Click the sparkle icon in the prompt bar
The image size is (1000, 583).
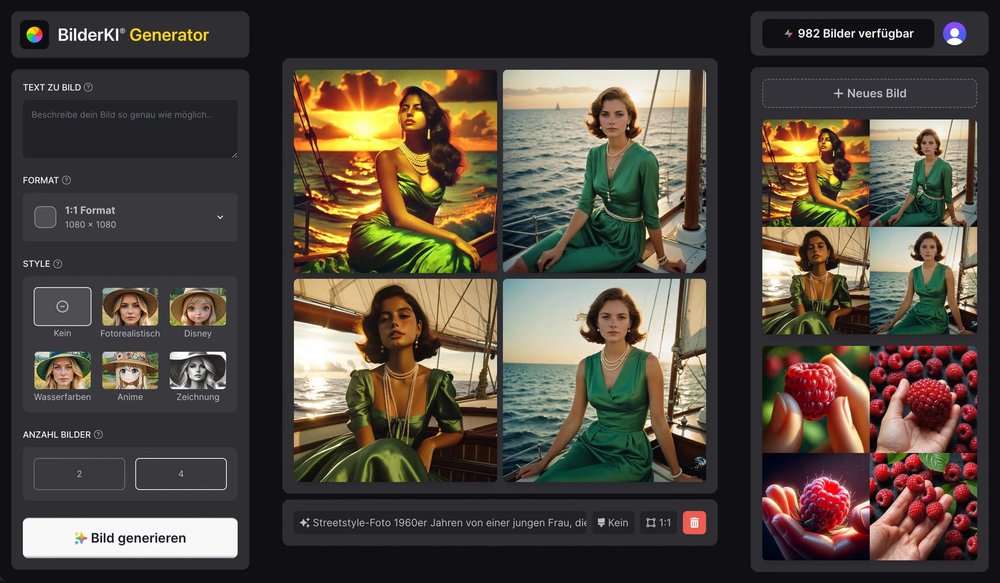pyautogui.click(x=303, y=521)
